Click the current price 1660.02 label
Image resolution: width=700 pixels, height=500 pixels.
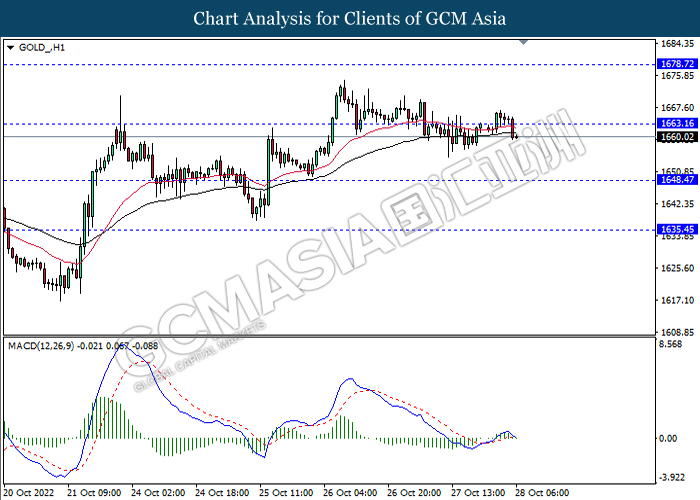pyautogui.click(x=677, y=137)
